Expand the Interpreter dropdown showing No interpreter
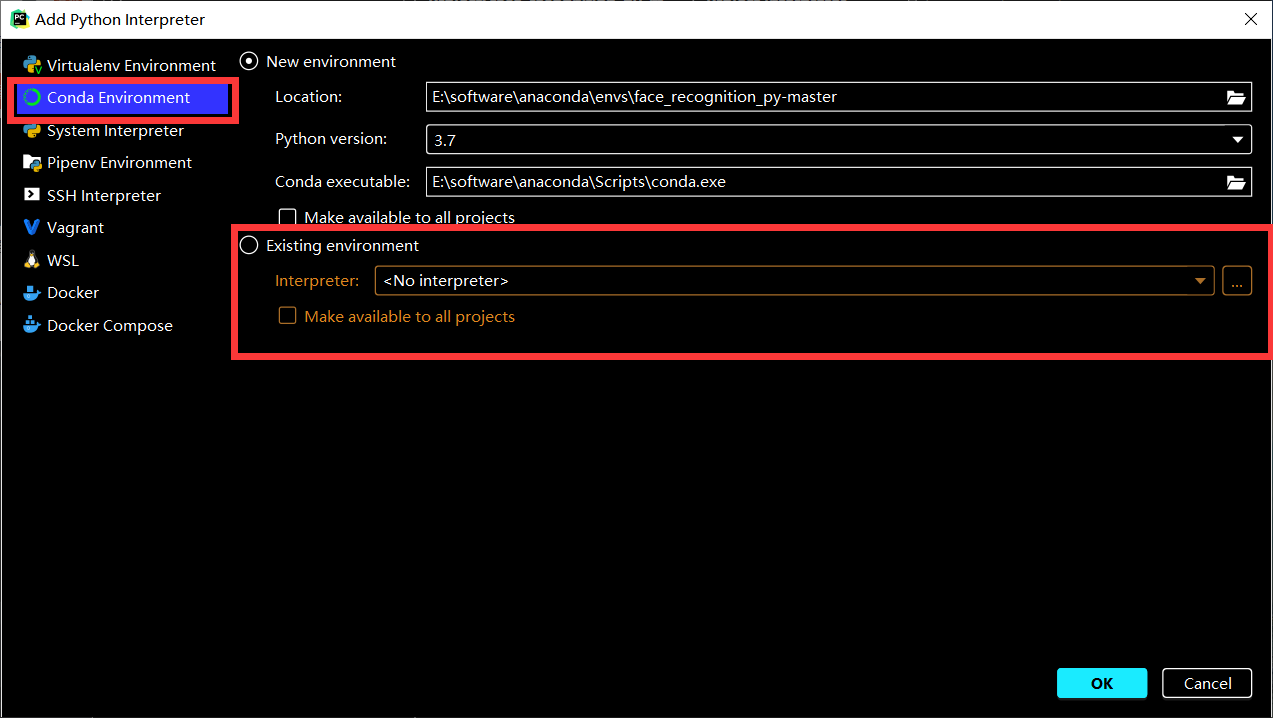 point(1200,280)
